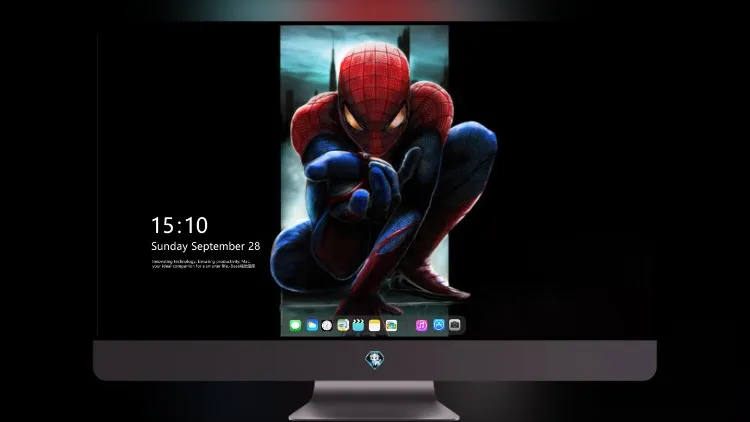Open the green Messages app in the dock

coord(295,326)
